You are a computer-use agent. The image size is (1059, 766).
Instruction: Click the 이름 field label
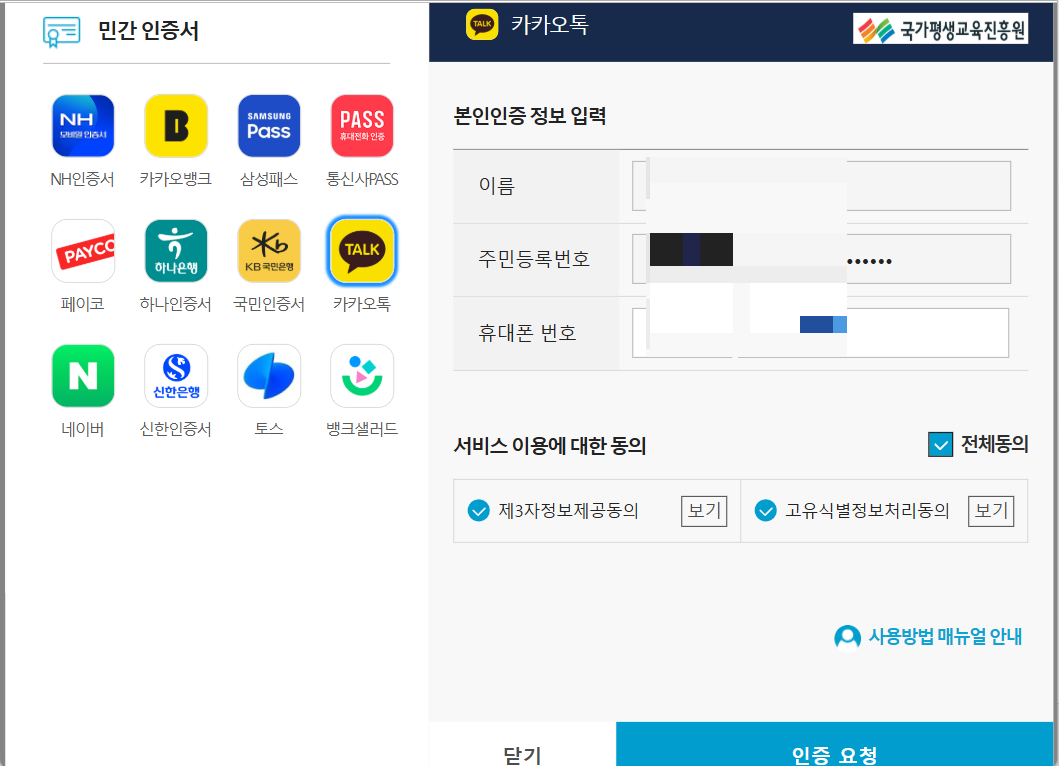(497, 186)
